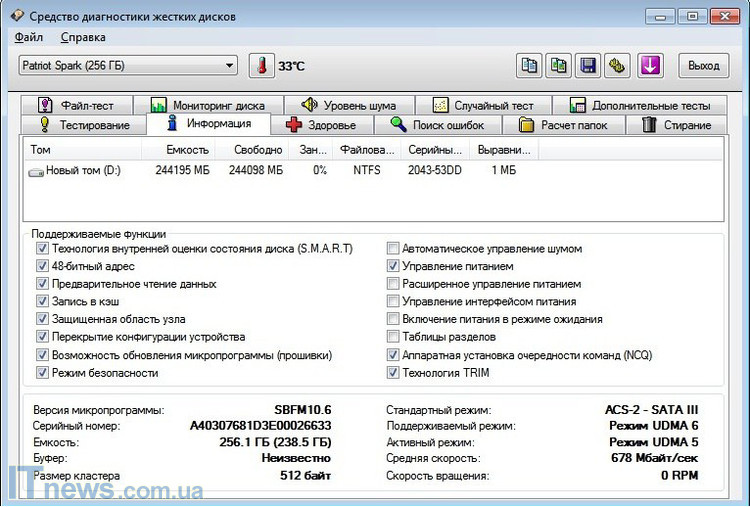Image resolution: width=750 pixels, height=507 pixels.
Task: Open the Поиск ошибок magnifier tab
Action: click(437, 125)
